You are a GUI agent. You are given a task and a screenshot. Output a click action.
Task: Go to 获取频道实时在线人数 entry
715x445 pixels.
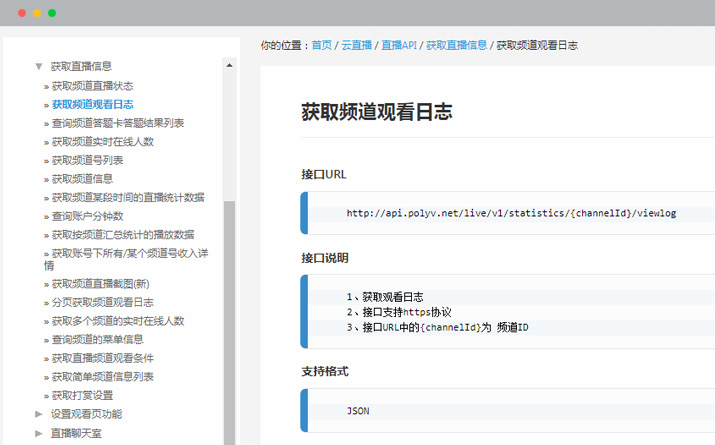coord(102,142)
